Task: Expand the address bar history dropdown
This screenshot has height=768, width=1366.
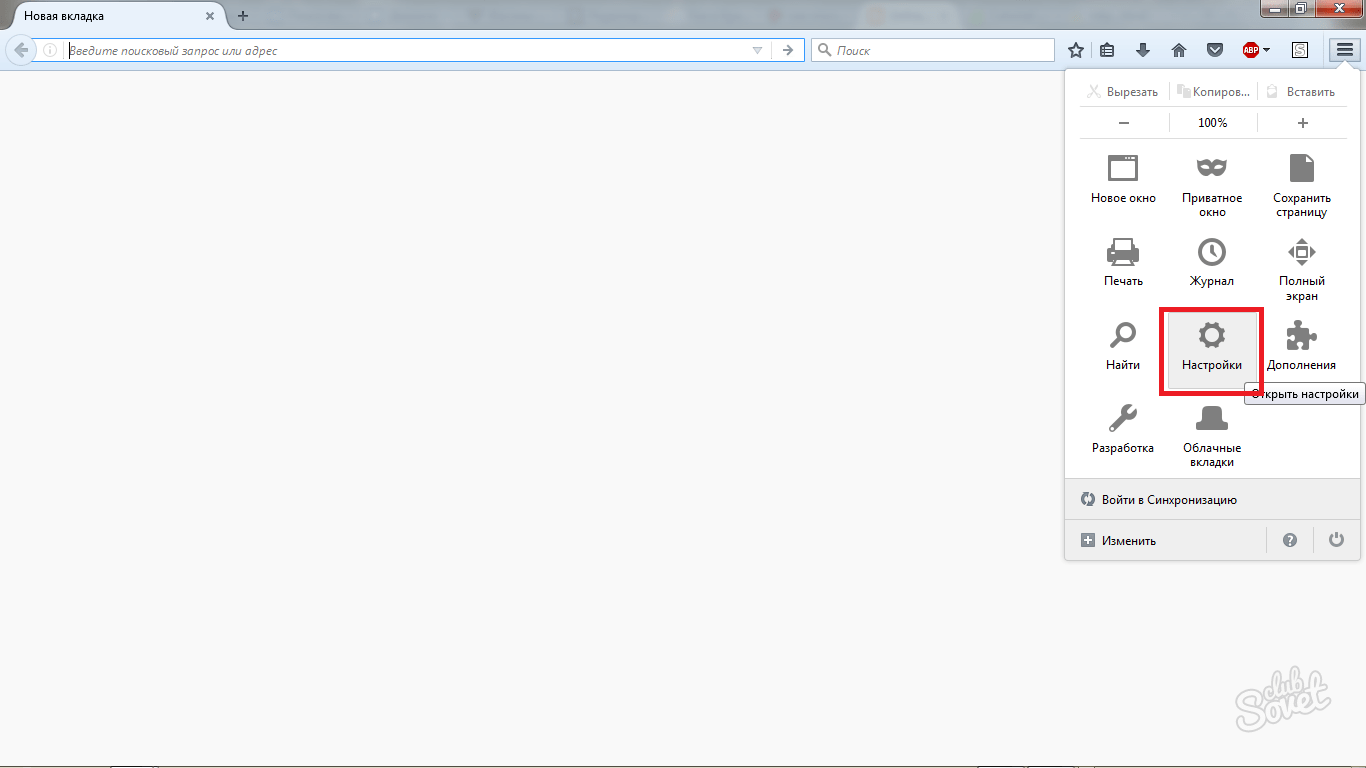Action: [x=757, y=50]
